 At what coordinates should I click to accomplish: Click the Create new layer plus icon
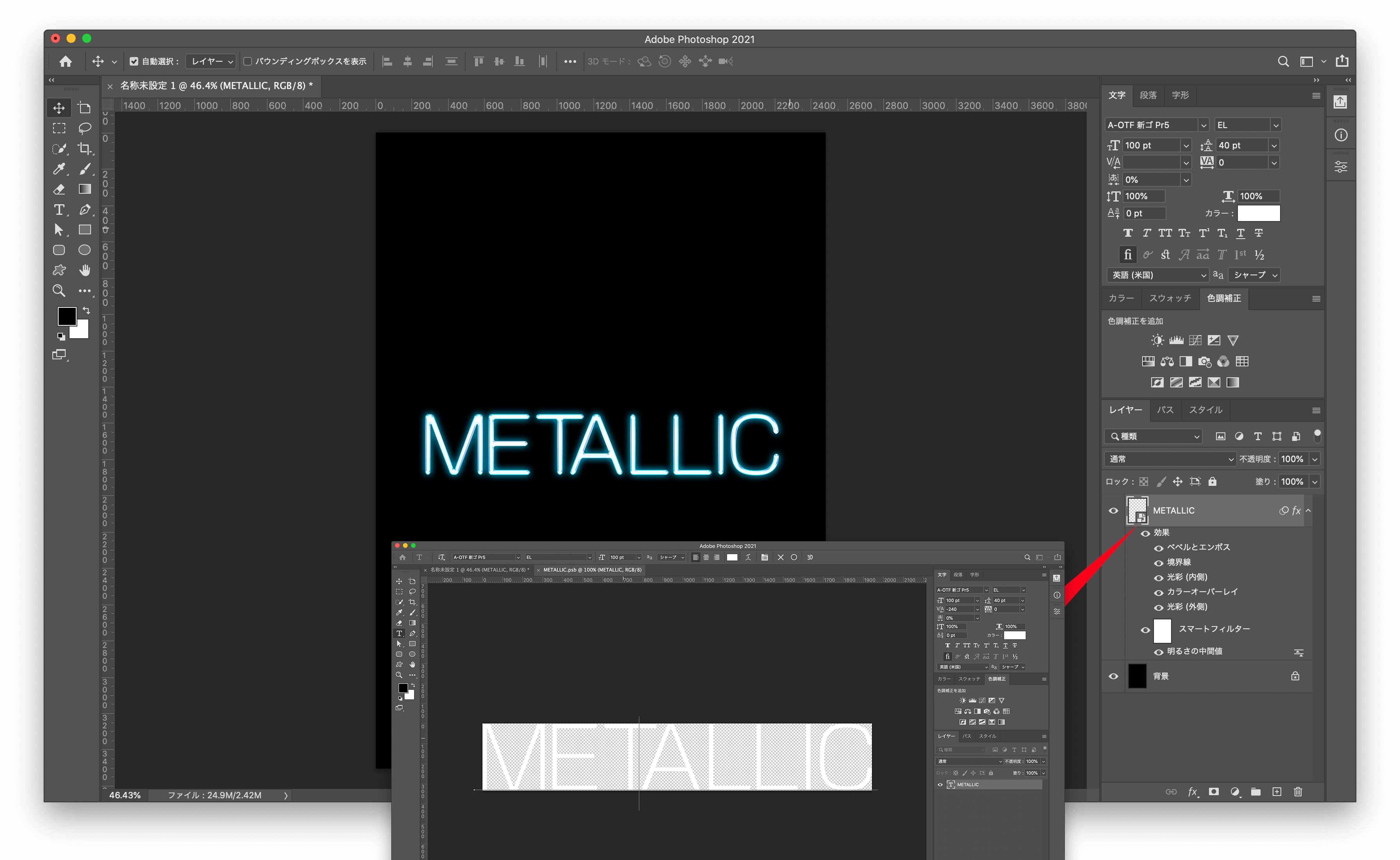tap(1277, 792)
